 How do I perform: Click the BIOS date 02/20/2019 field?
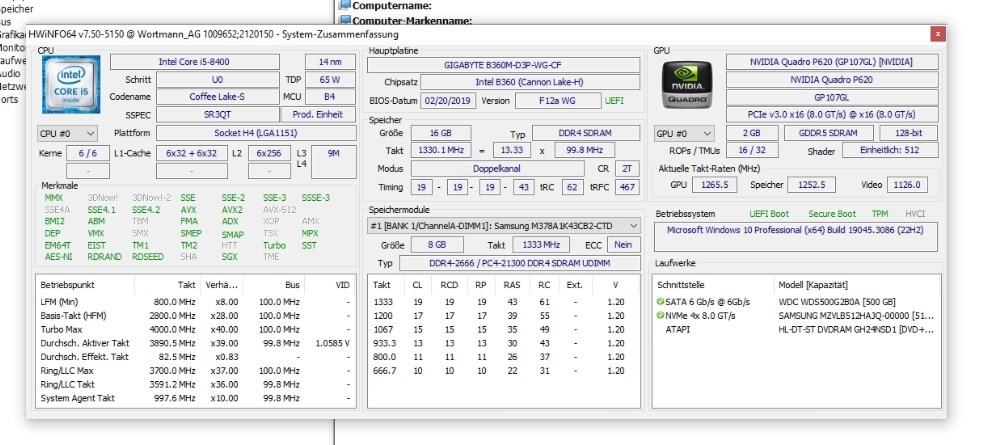pyautogui.click(x=448, y=100)
